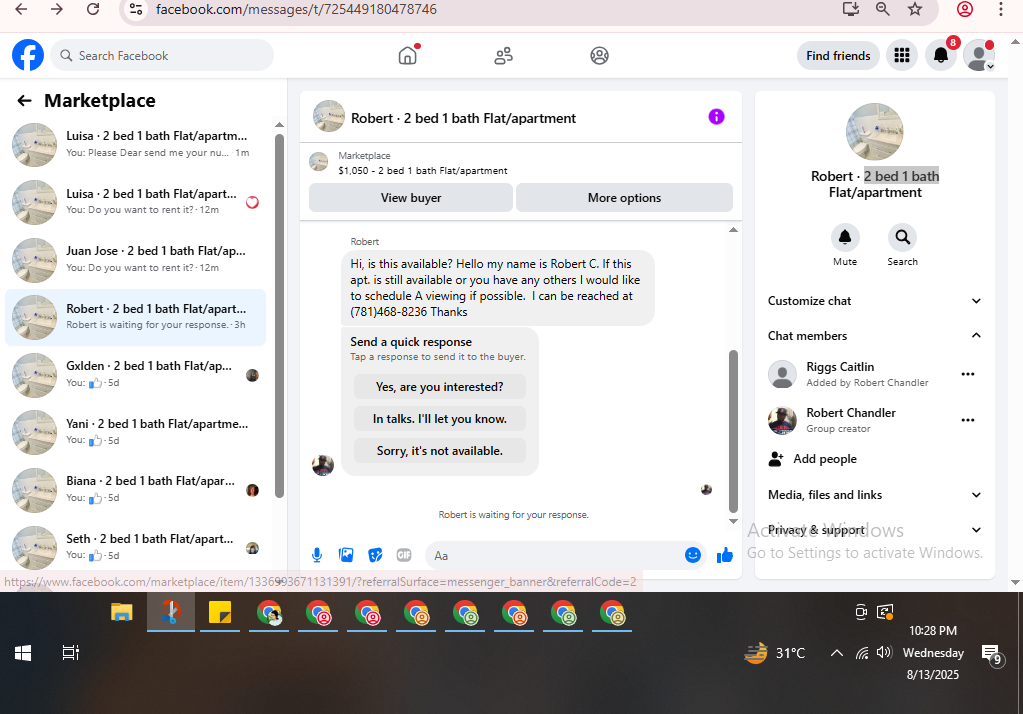
Task: Open Gxlden conversation
Action: point(136,375)
